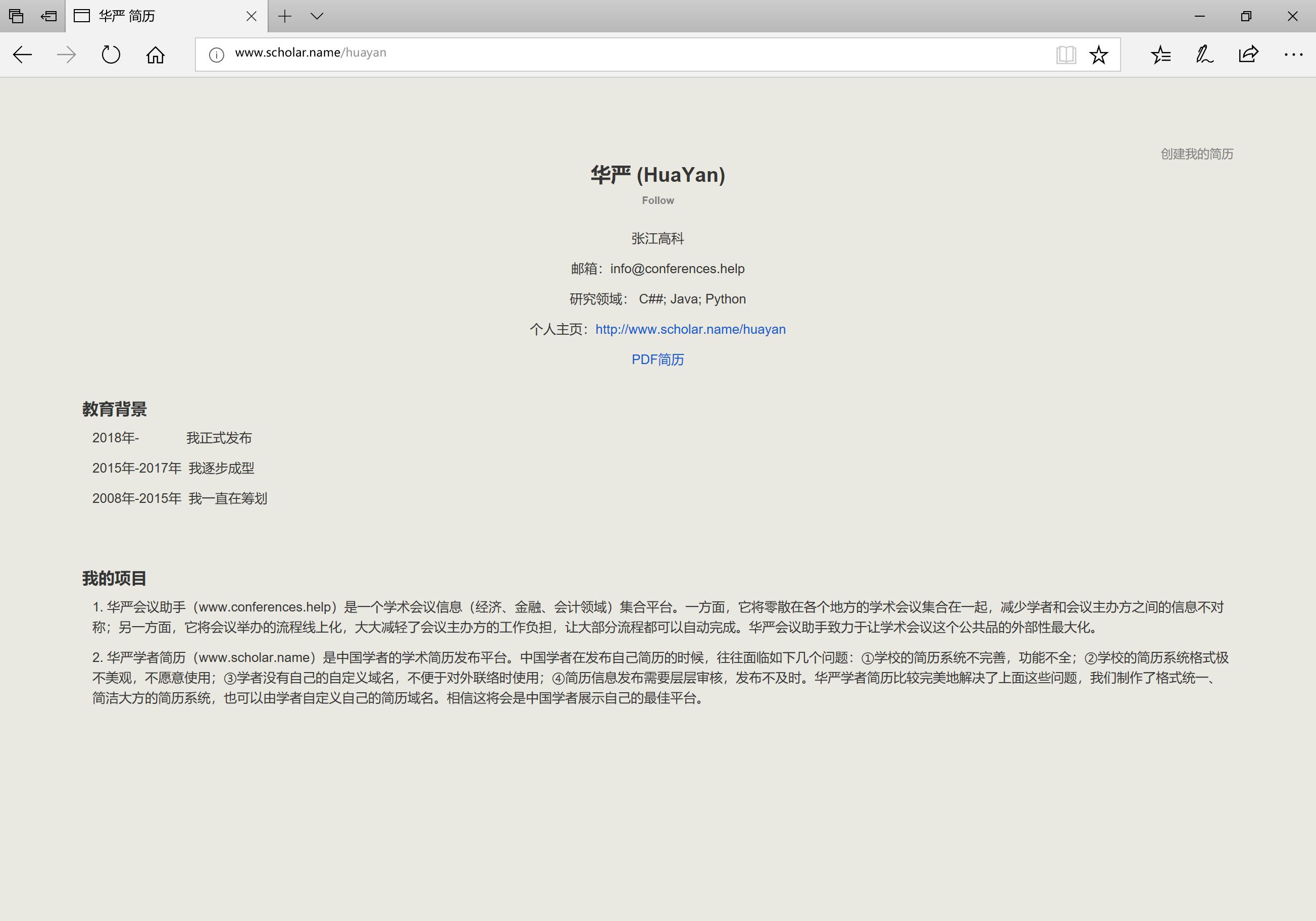Open Settings and more ellipsis menu
Screen dimensions: 1316x921
tap(1293, 55)
